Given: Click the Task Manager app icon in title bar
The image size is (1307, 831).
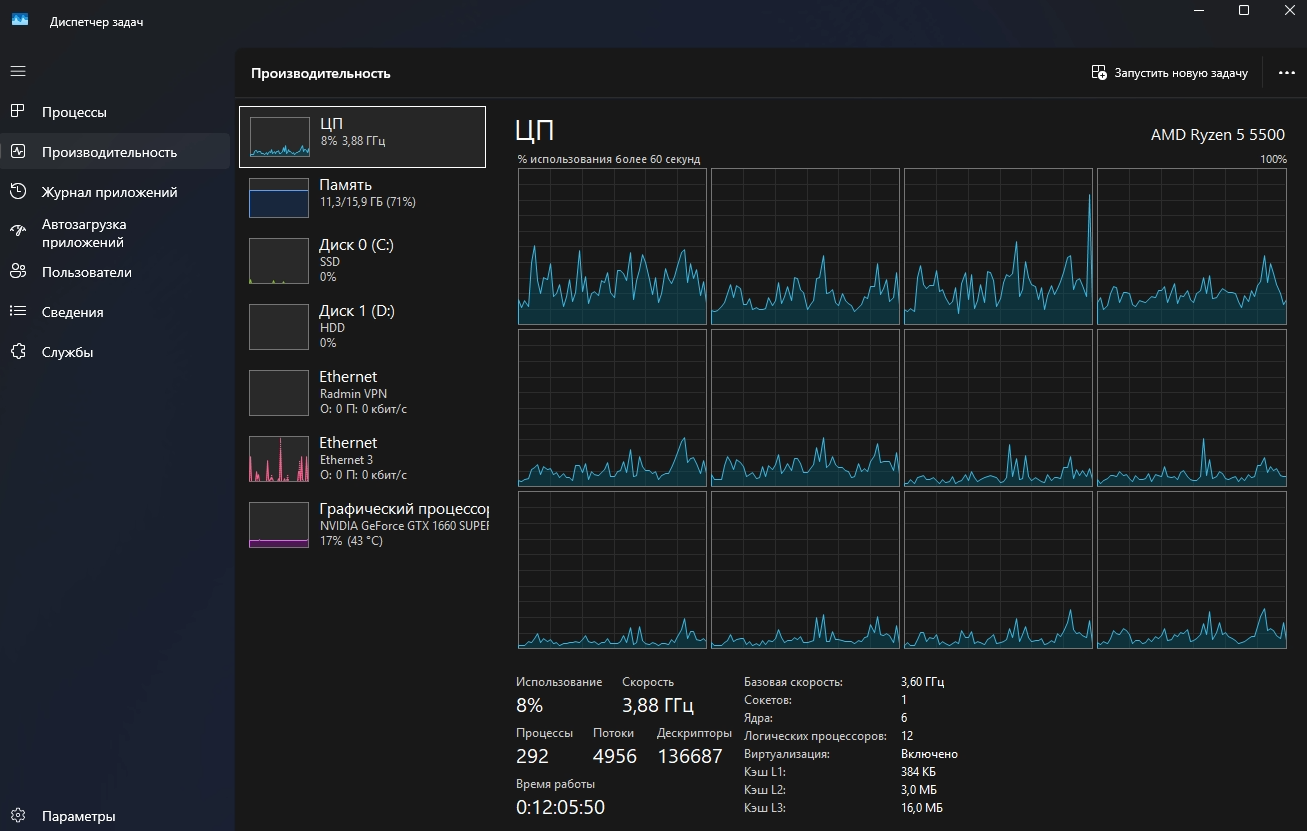Looking at the screenshot, I should (x=20, y=21).
